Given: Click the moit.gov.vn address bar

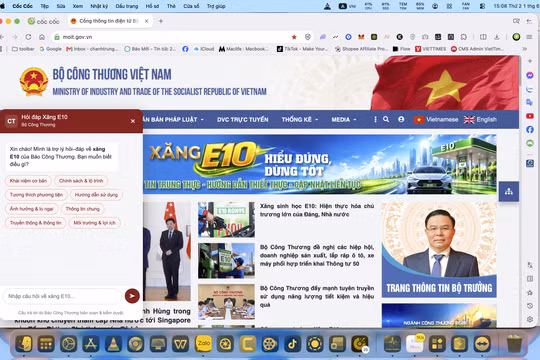Looking at the screenshot, I should coord(172,37).
